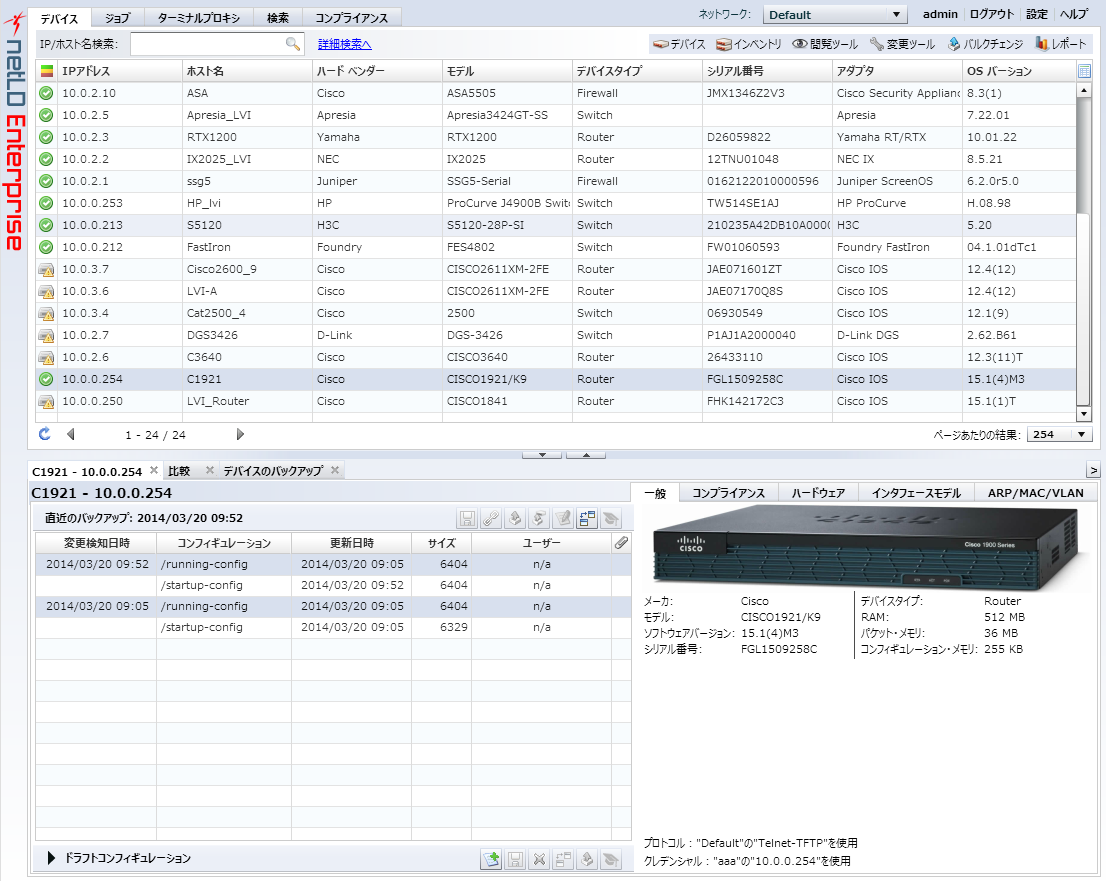1106x881 pixels.
Task: Open the 閲覧ツール eye menu
Action: [x=825, y=44]
